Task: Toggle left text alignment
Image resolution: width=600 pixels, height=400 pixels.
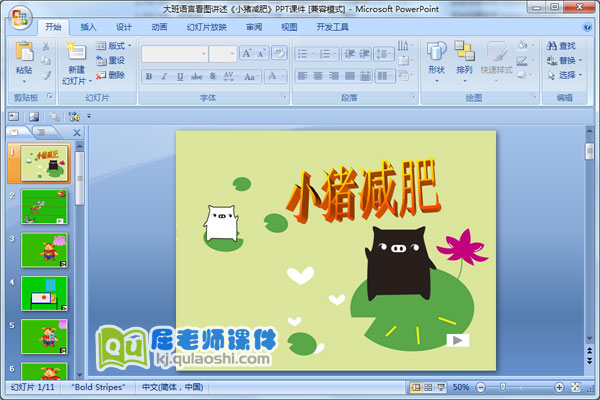Action: tap(302, 76)
